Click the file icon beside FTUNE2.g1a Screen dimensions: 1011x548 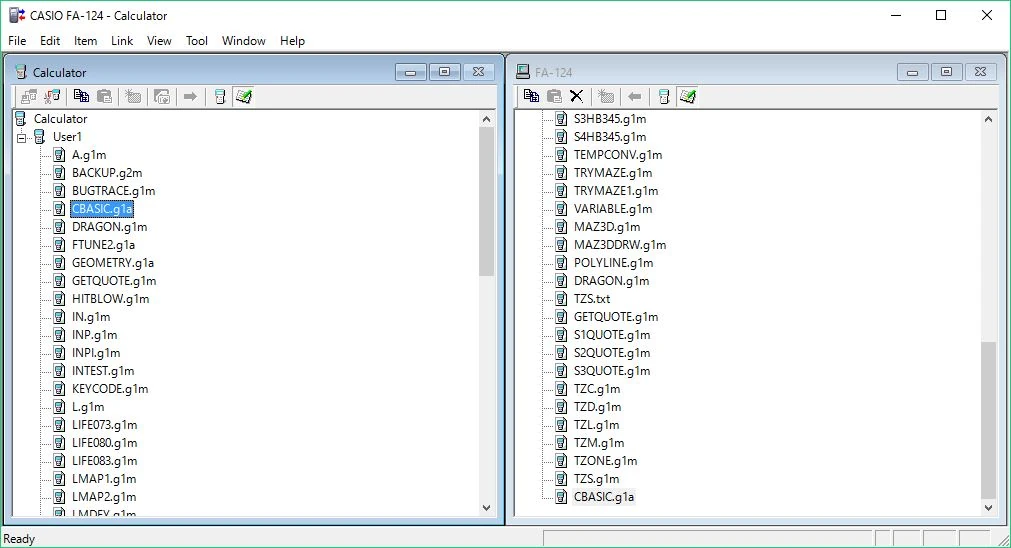59,245
